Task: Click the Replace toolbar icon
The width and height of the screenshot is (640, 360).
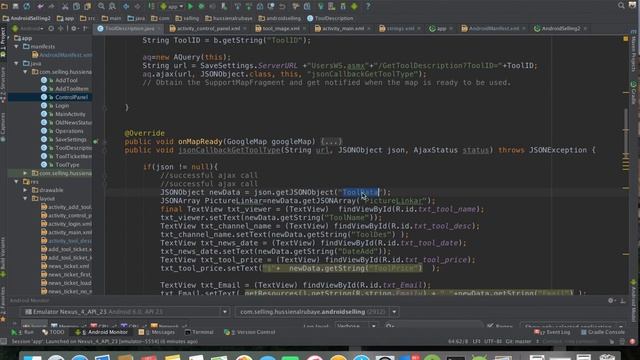Action: (x=112, y=6)
